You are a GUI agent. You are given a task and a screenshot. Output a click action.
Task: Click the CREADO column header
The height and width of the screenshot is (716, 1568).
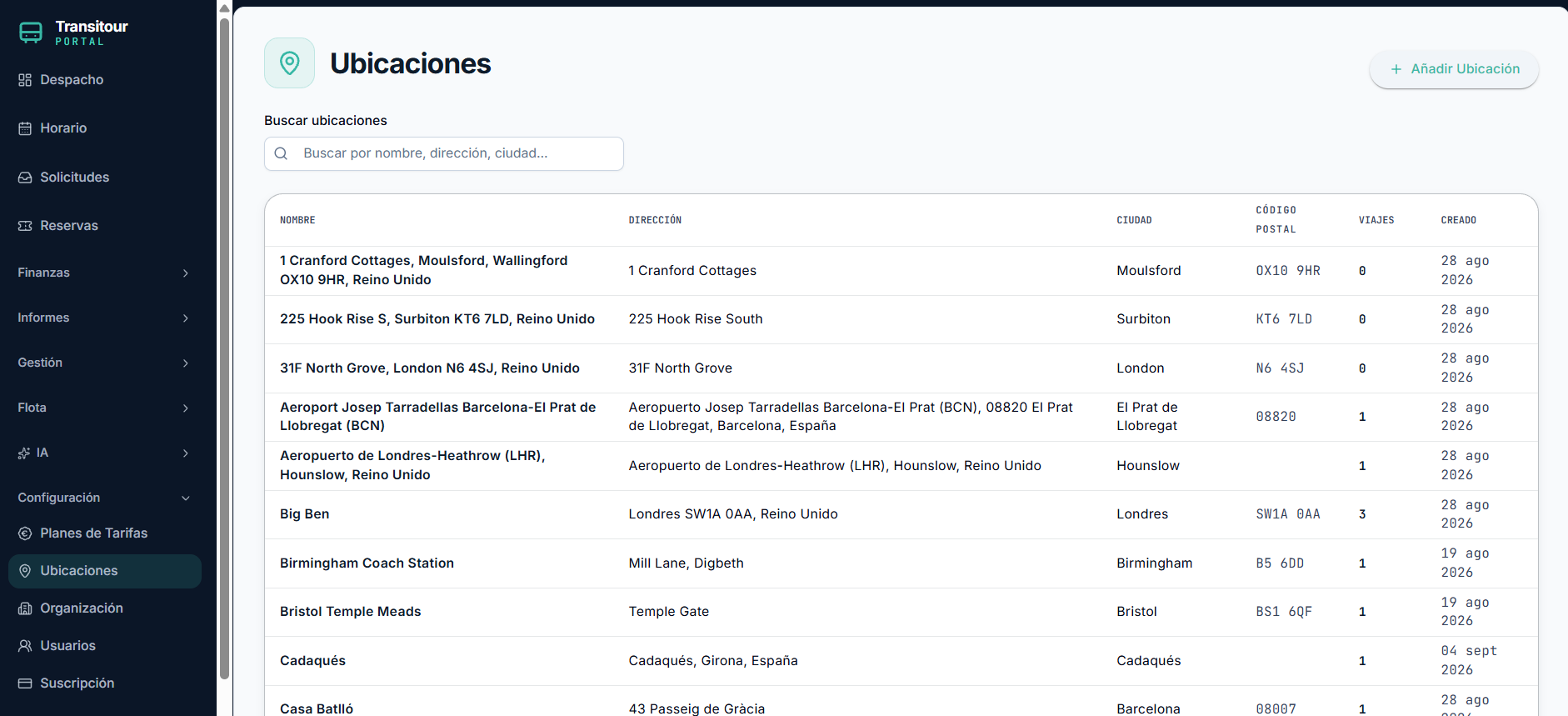pos(1458,220)
